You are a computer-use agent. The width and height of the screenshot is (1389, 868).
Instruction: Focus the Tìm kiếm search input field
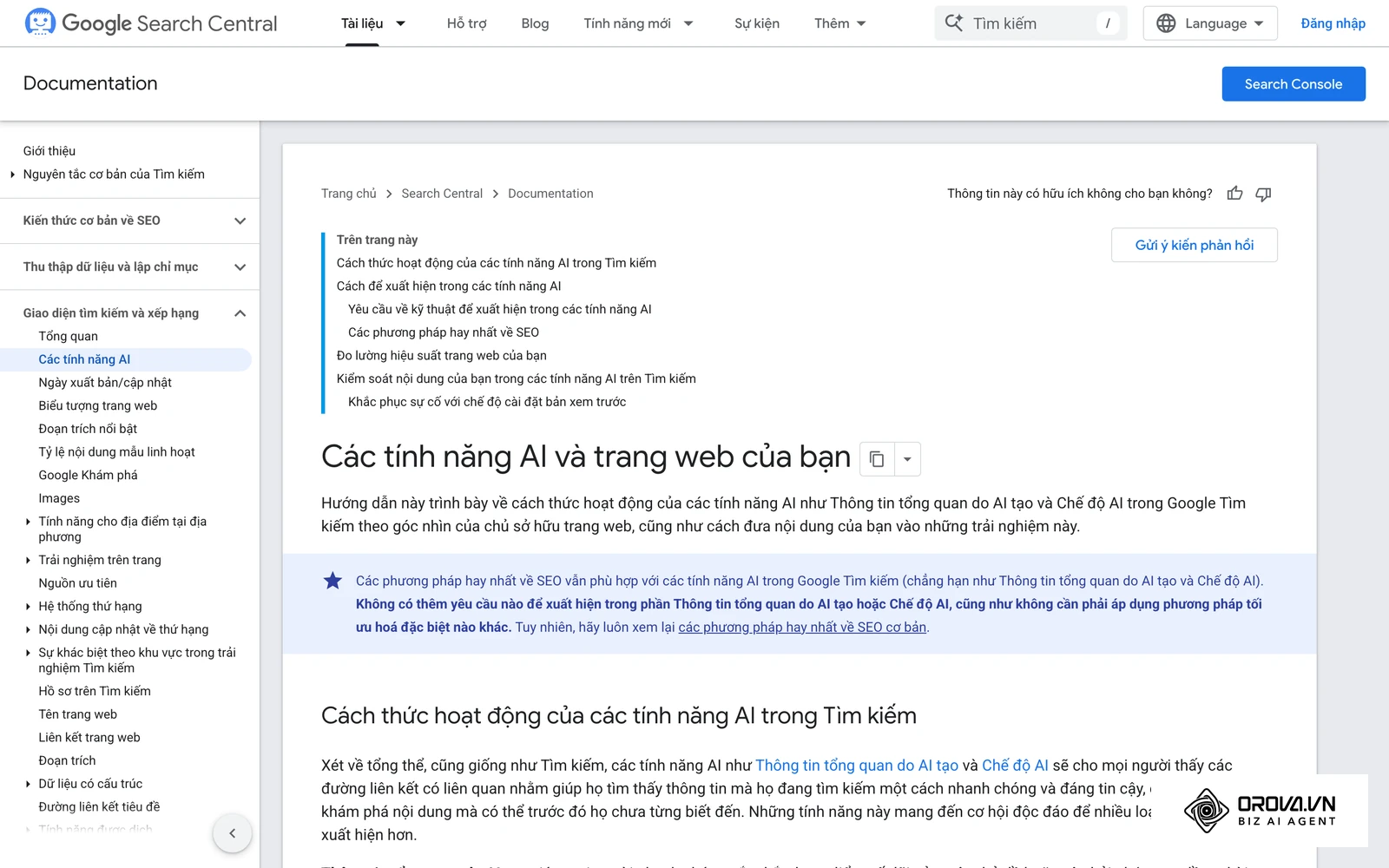[x=1030, y=23]
